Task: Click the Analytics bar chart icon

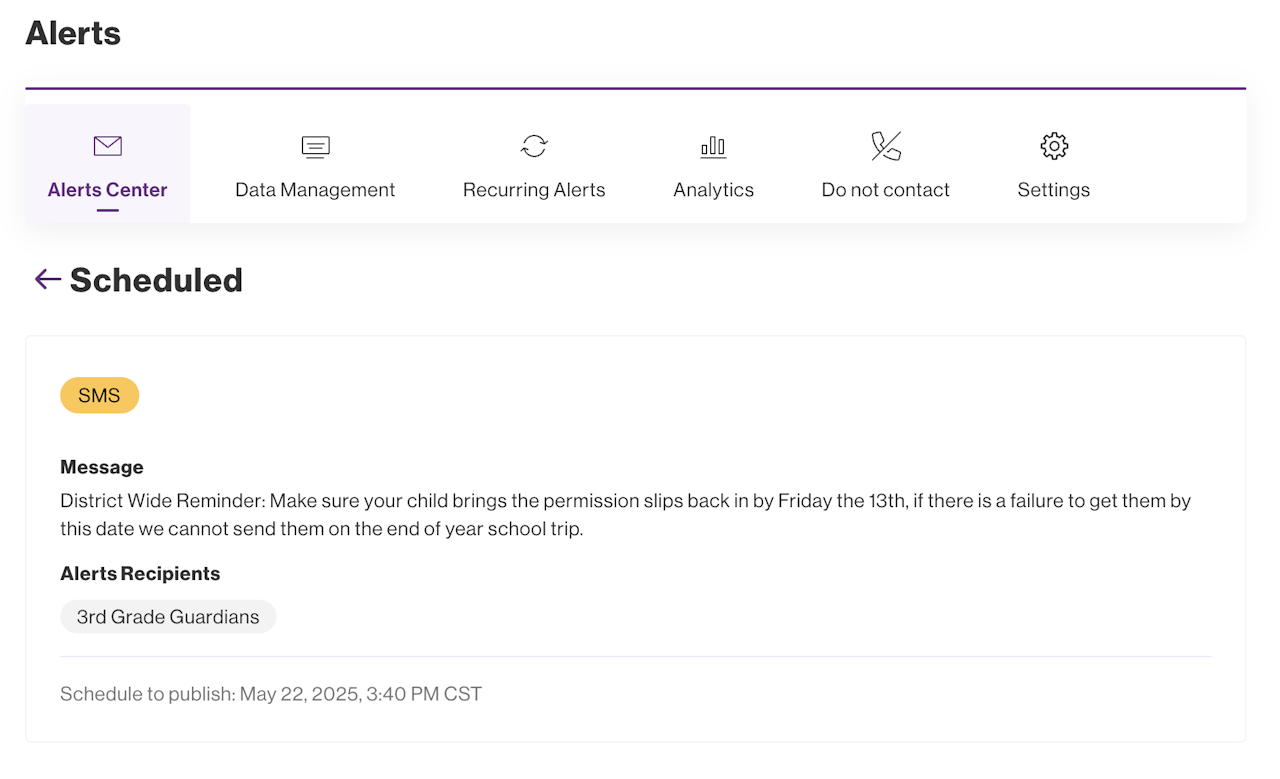Action: [713, 147]
